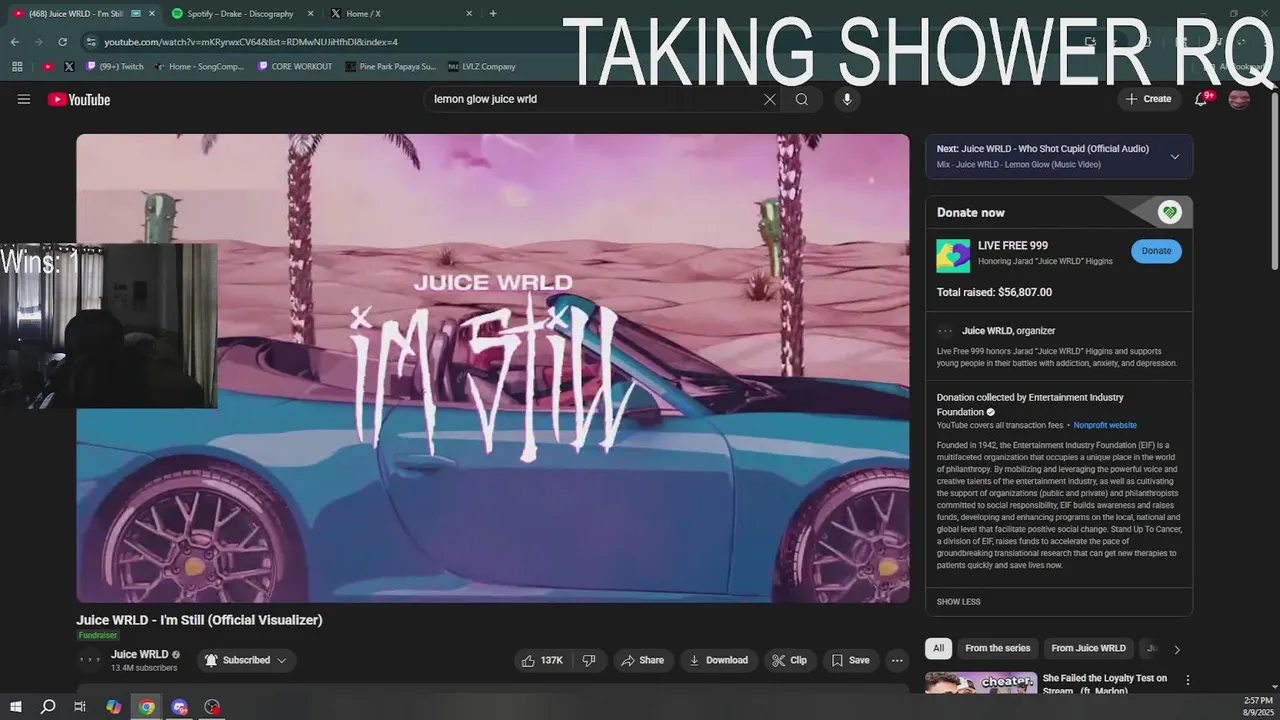The image size is (1280, 720).
Task: Close the Home / X tab
Action: click(x=469, y=14)
